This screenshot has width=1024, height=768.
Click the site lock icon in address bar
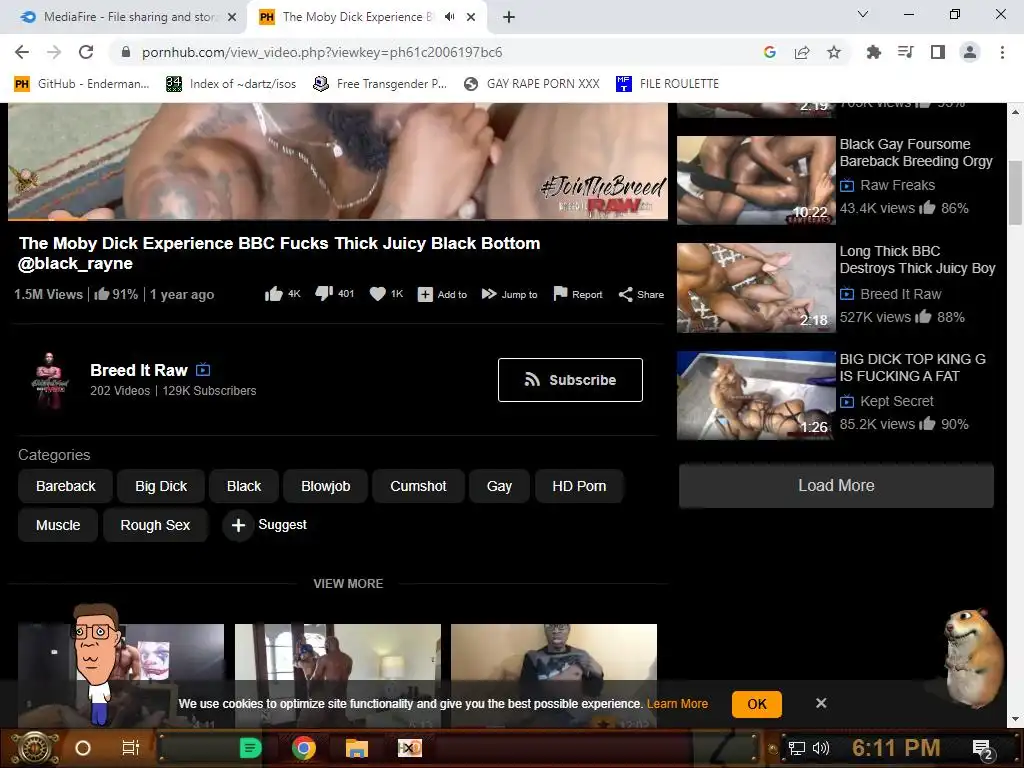point(126,52)
